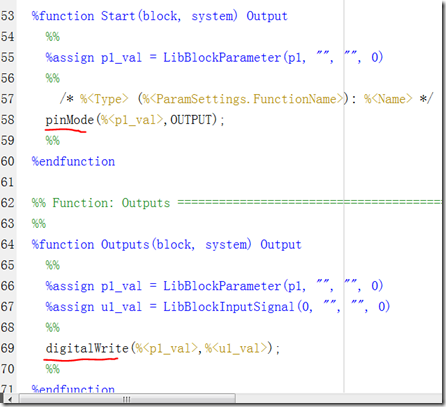The width and height of the screenshot is (446, 407).
Task: Click the %<Name> token on line 57
Action: tap(388, 99)
